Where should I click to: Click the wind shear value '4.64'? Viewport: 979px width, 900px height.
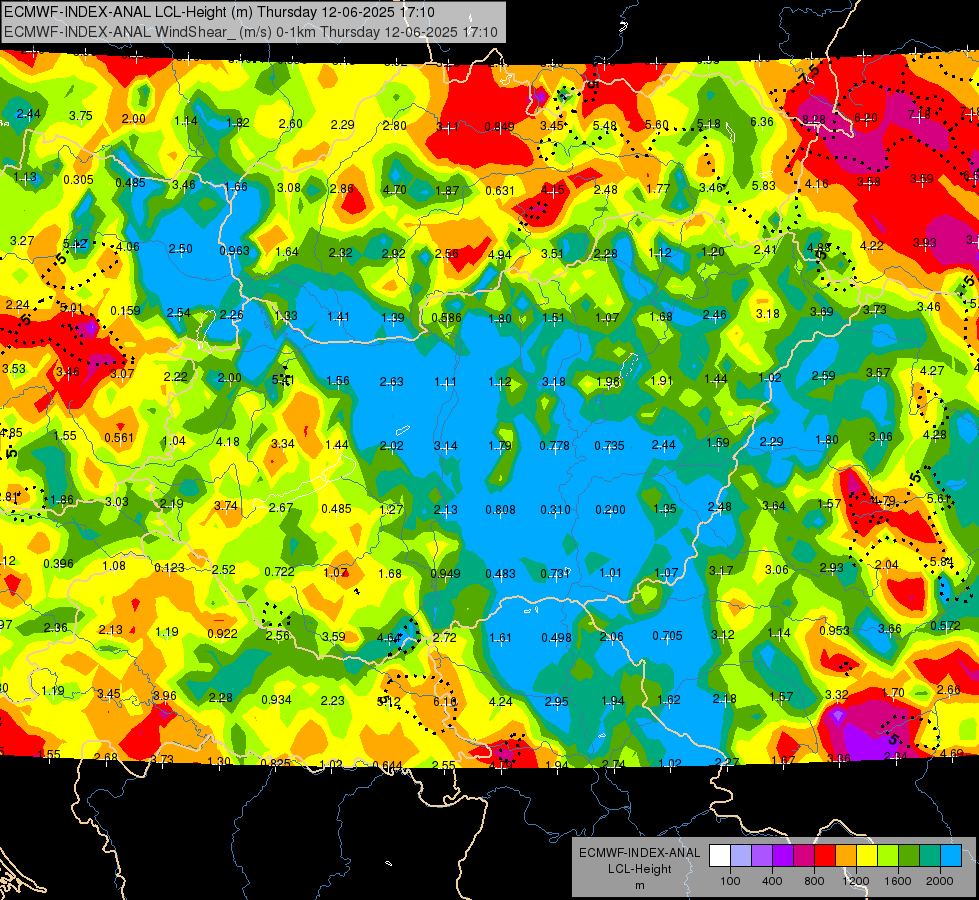pos(388,638)
